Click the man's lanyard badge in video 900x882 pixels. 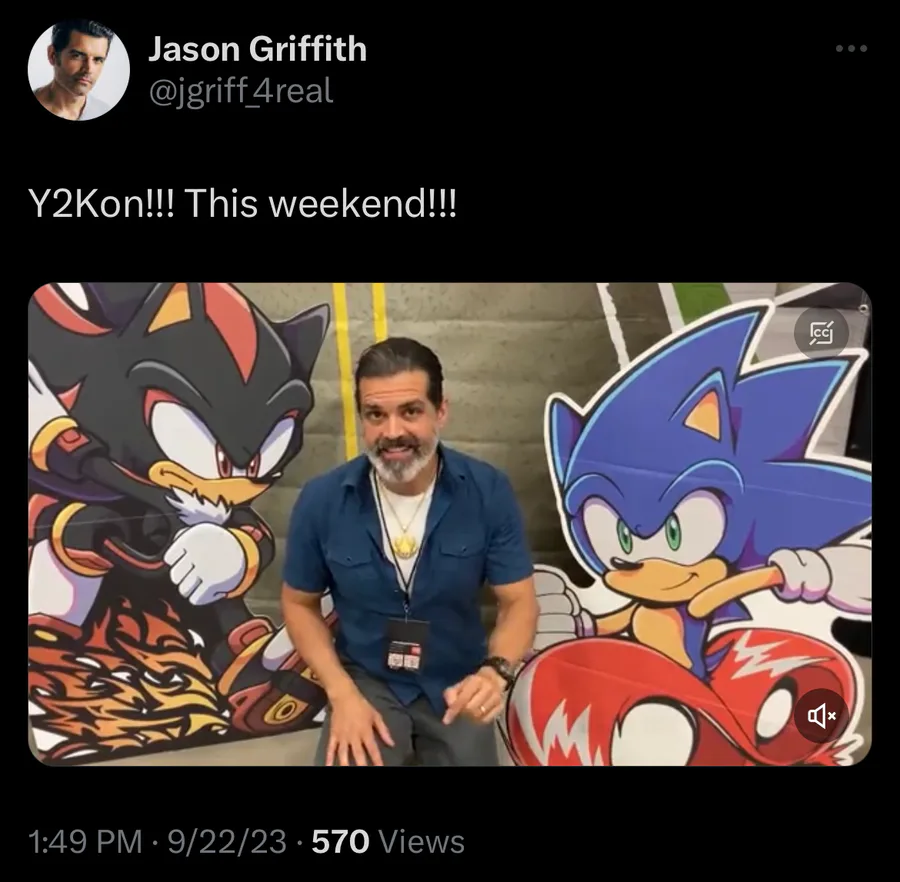[405, 644]
